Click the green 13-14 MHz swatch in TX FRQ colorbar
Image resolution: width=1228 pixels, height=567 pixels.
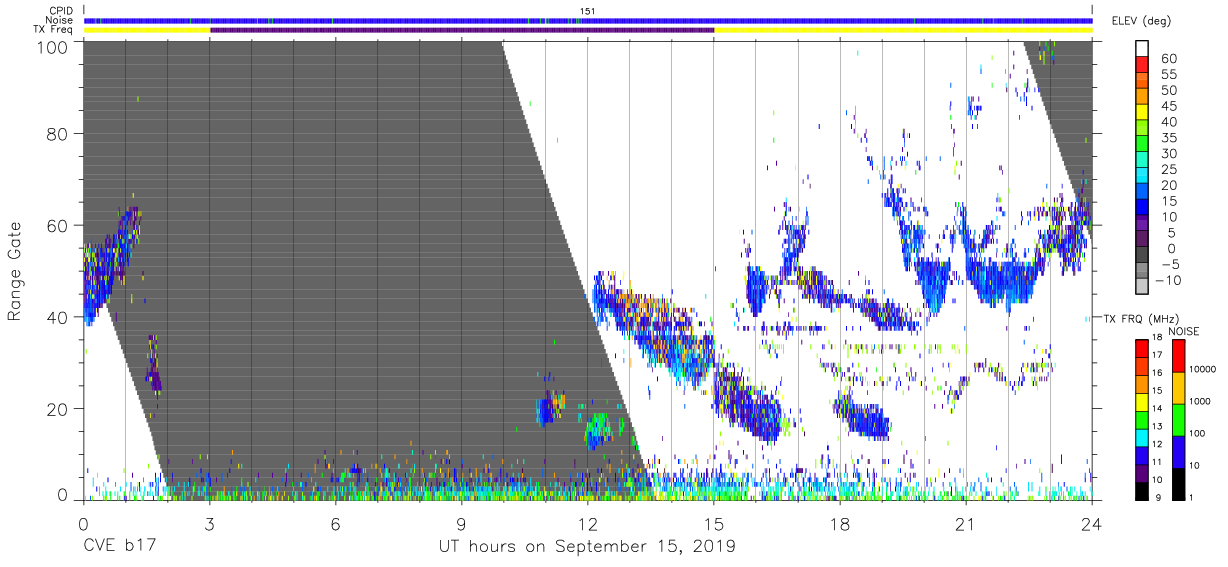point(1142,420)
